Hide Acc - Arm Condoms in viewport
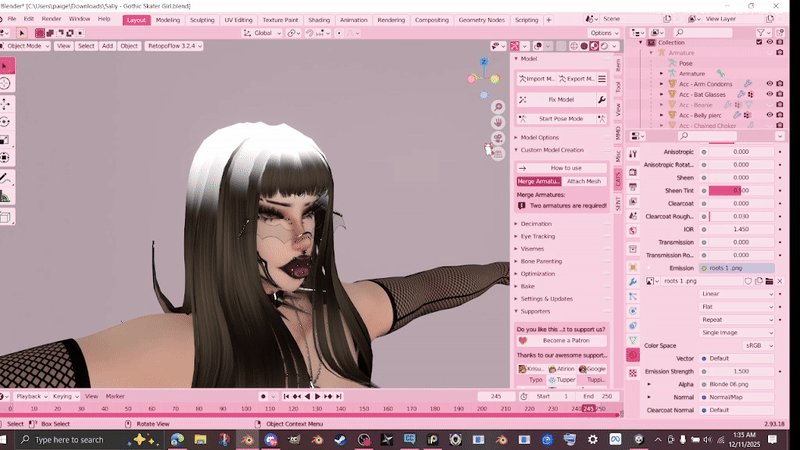This screenshot has width=800, height=450. pos(769,84)
